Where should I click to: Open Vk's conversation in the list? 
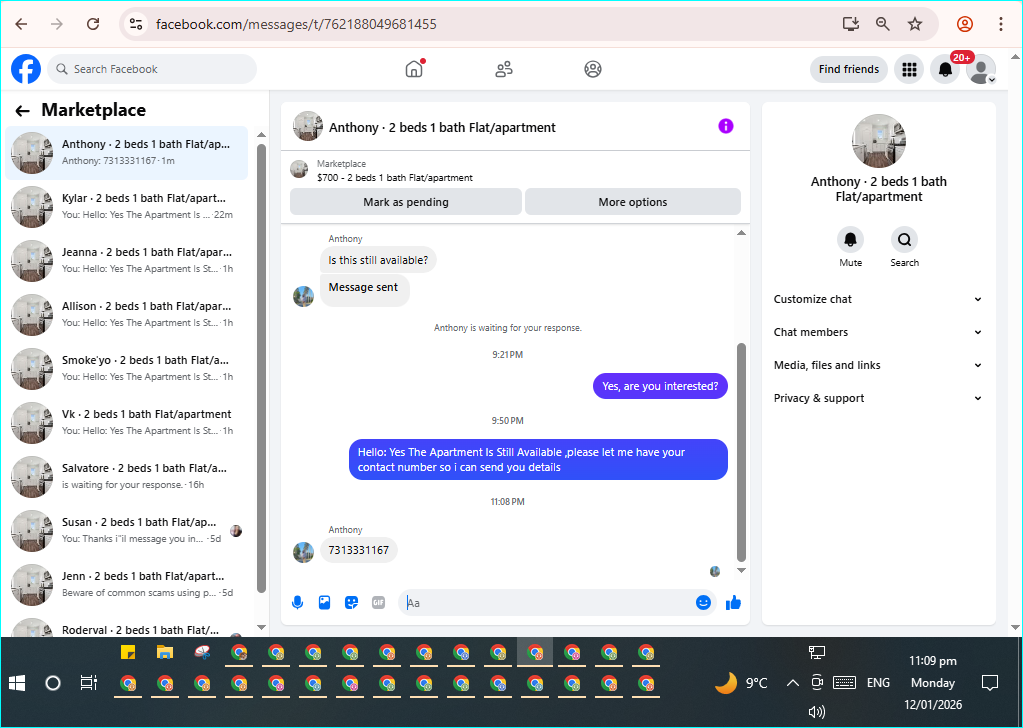(127, 423)
